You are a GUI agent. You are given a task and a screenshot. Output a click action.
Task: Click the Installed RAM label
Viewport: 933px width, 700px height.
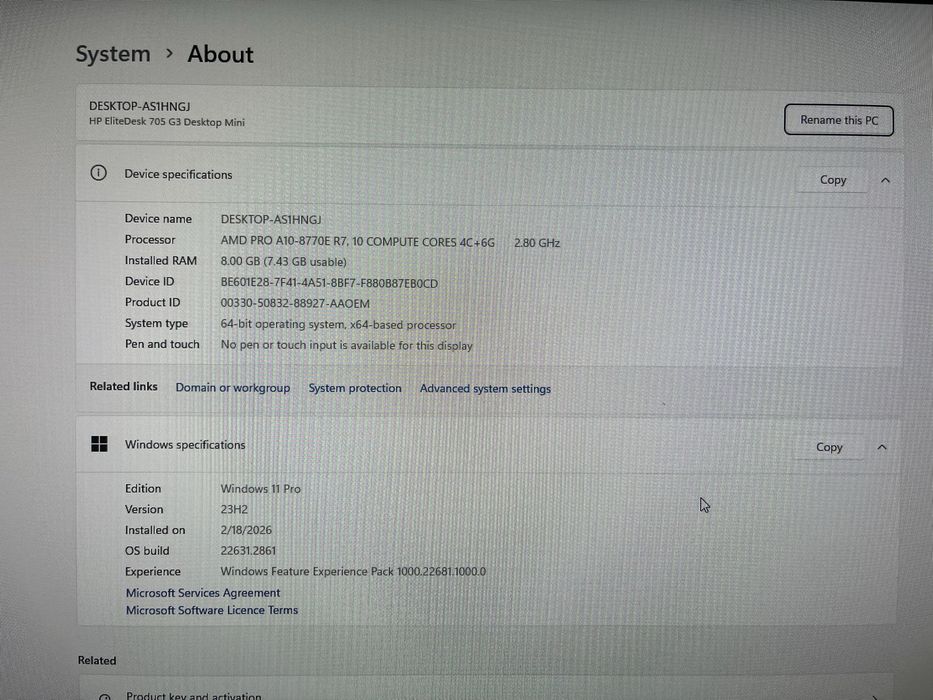[161, 260]
